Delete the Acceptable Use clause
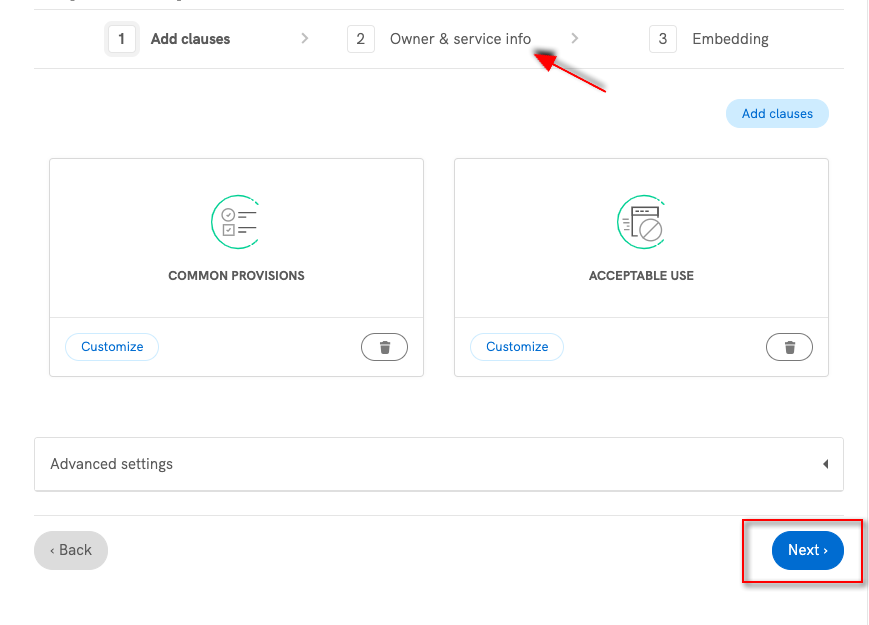The height and width of the screenshot is (625, 869). click(x=789, y=347)
